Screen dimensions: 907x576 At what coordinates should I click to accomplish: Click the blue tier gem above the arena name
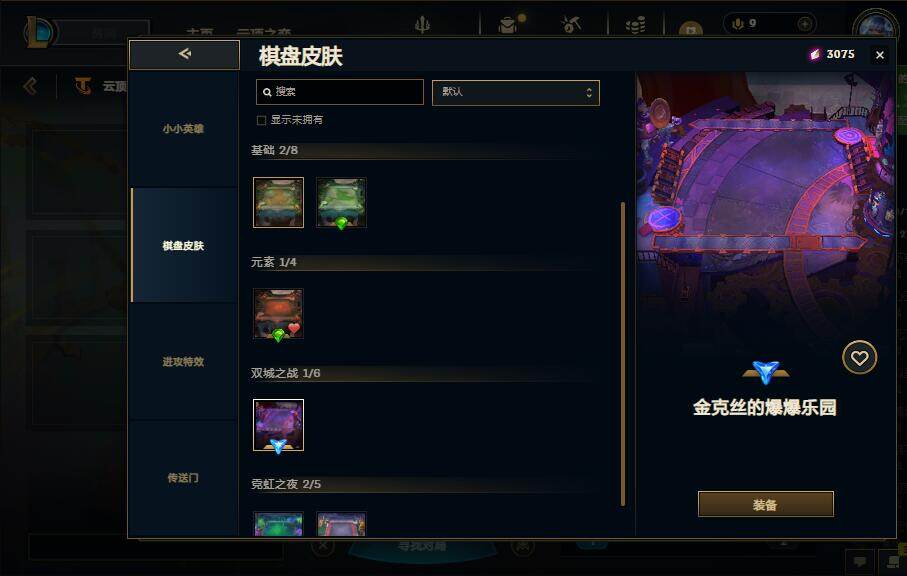pos(766,372)
